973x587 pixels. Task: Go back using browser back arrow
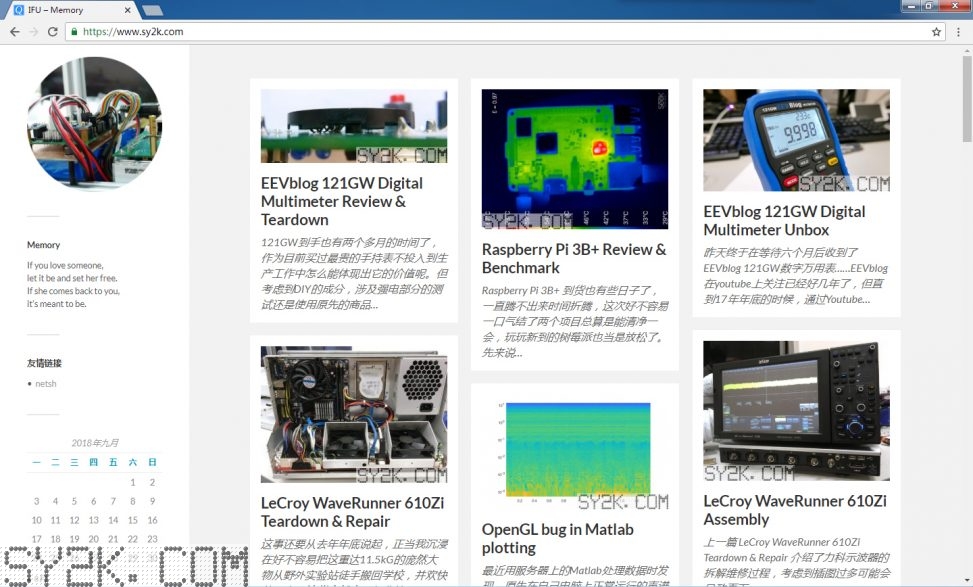click(x=15, y=32)
